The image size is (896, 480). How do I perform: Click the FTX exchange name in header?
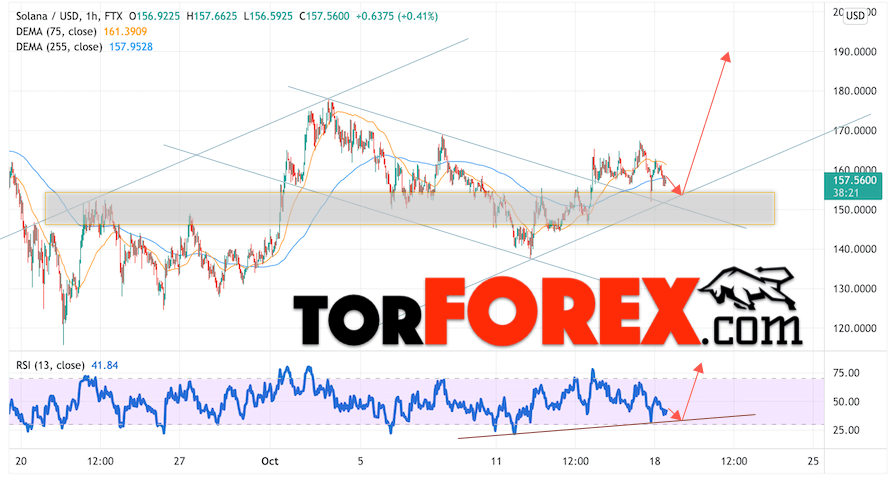coord(113,17)
